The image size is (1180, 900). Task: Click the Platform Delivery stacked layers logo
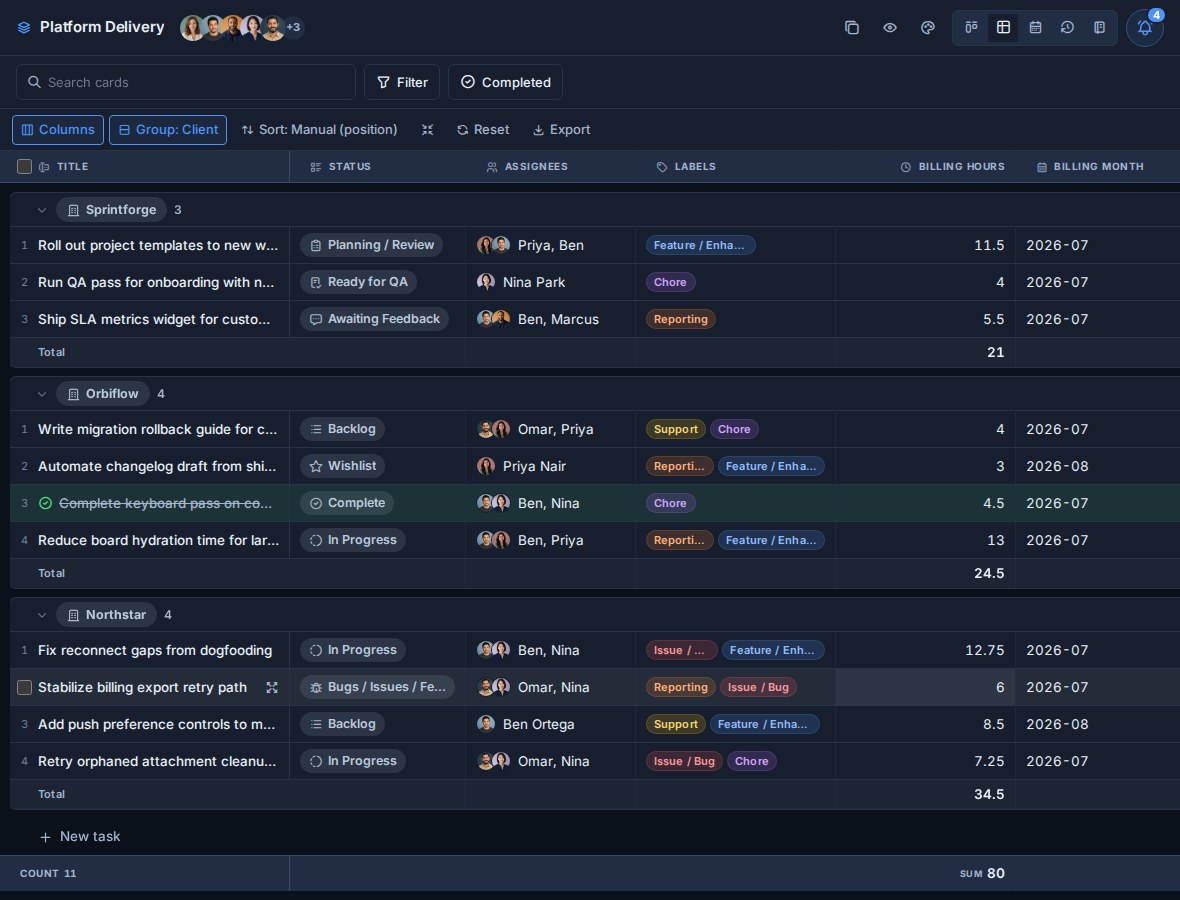click(x=24, y=28)
